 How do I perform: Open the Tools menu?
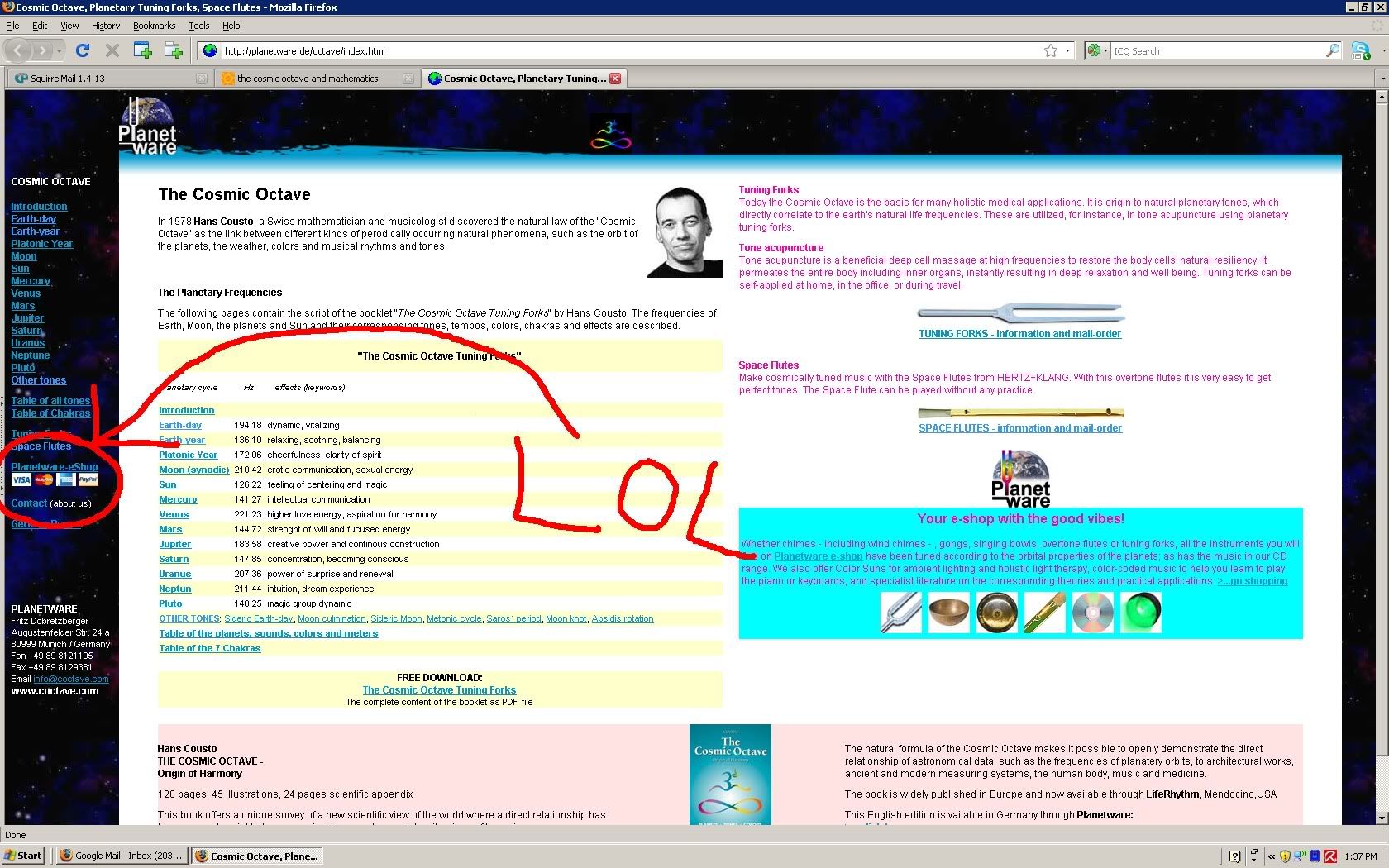[199, 26]
